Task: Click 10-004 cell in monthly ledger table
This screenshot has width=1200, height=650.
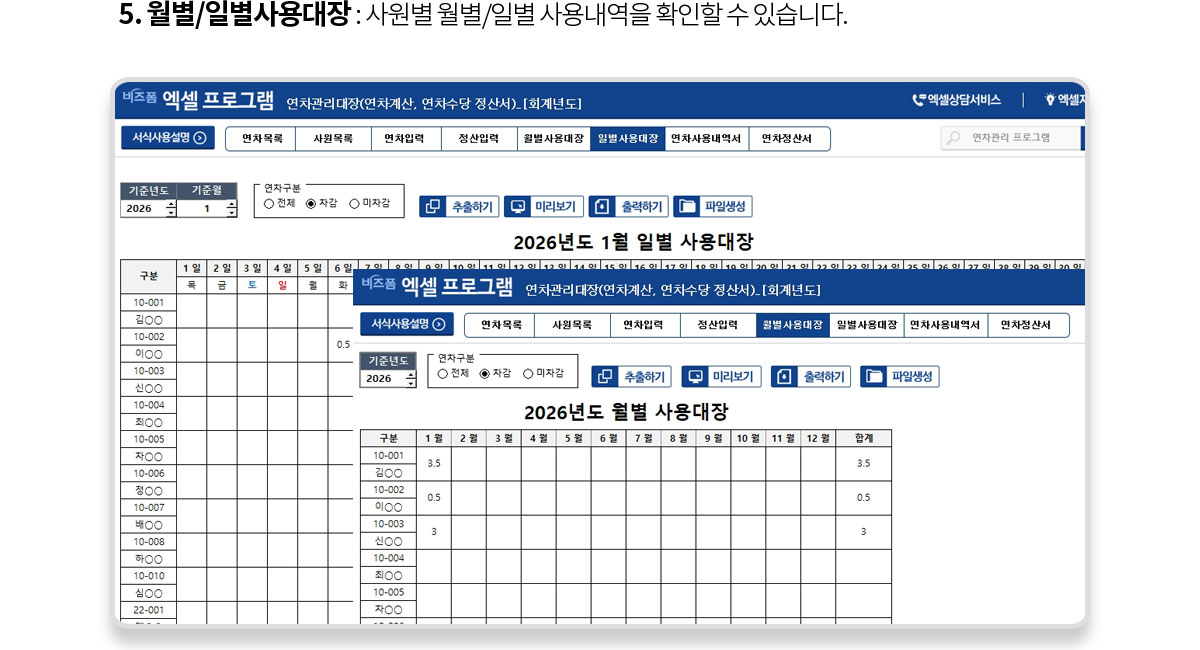Action: coord(388,558)
